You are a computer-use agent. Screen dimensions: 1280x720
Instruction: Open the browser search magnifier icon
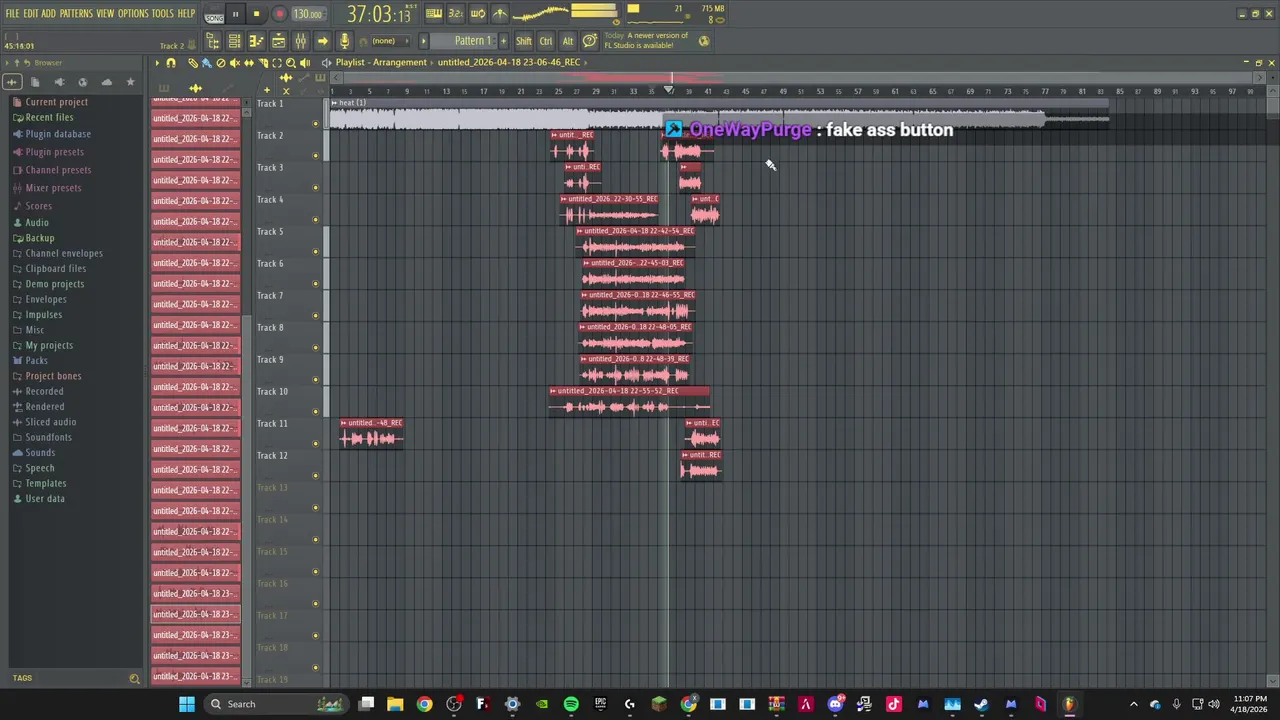[134, 678]
